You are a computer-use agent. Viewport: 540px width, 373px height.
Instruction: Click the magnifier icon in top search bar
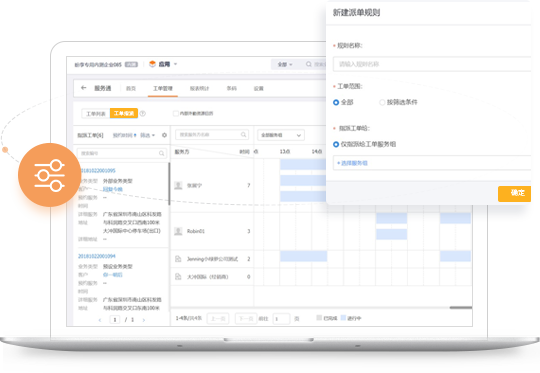pyautogui.click(x=309, y=64)
